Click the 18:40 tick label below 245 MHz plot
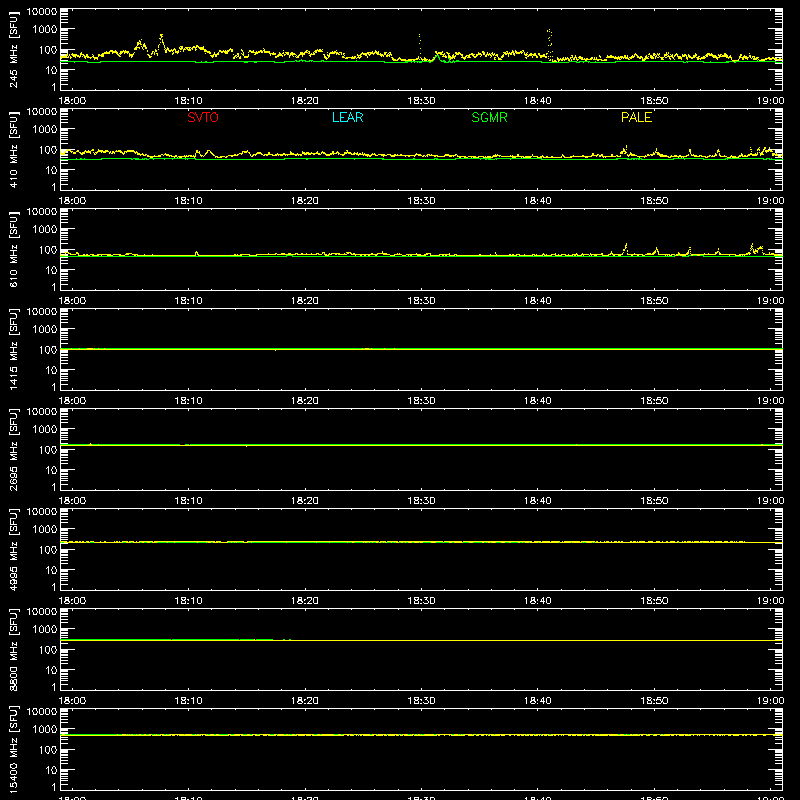The width and height of the screenshot is (800, 800). 538,101
